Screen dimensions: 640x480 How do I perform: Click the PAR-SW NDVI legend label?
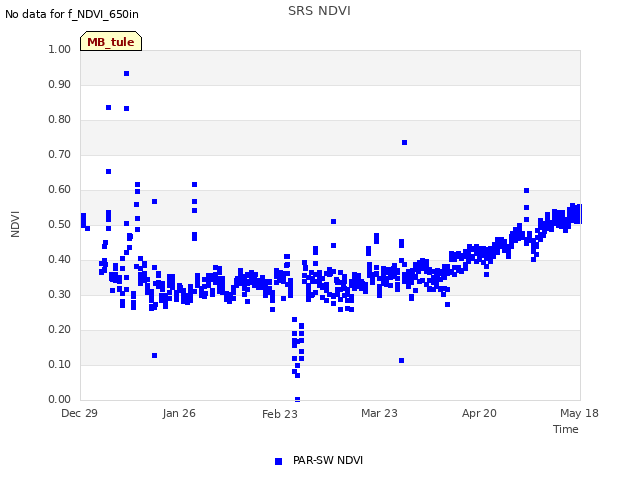(x=328, y=460)
